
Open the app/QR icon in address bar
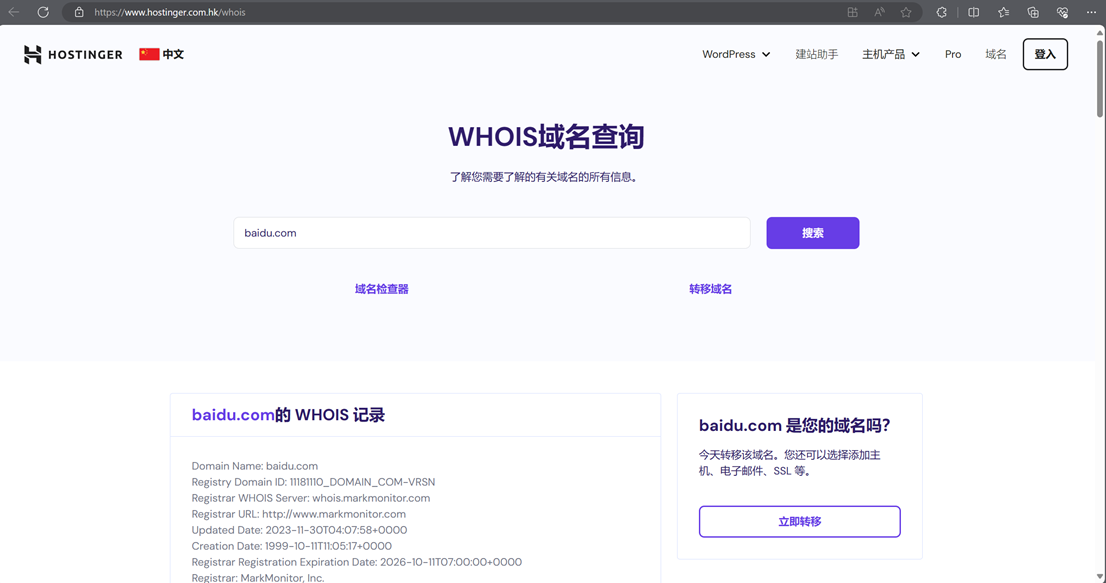click(853, 12)
